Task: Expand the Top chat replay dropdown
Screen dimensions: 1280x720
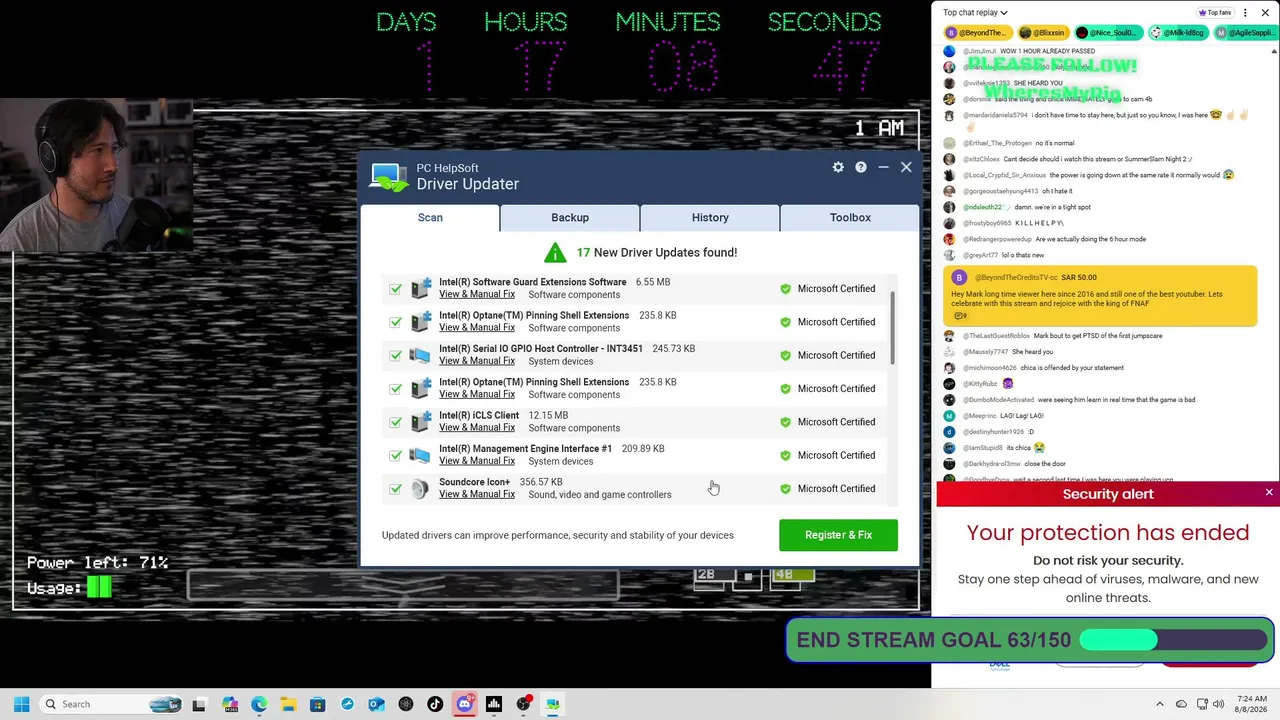Action: point(975,13)
